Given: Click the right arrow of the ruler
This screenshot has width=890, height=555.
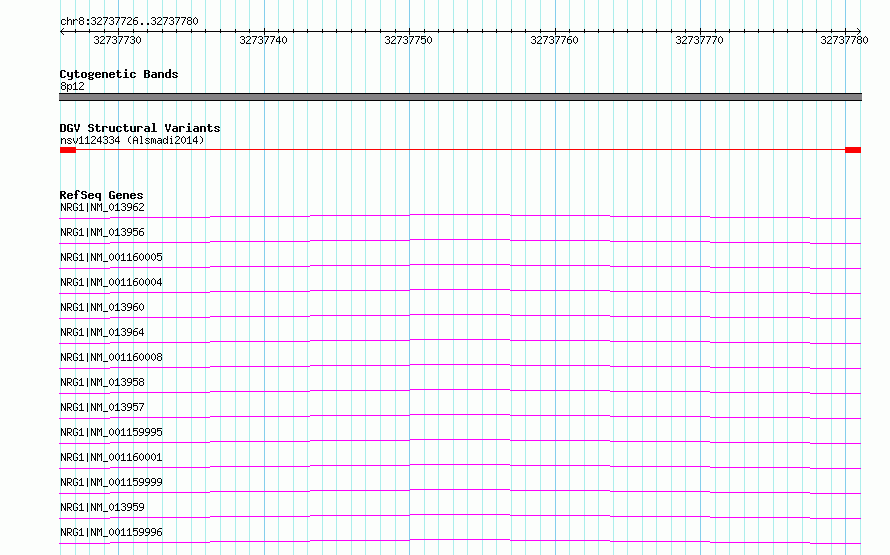Looking at the screenshot, I should point(858,31).
